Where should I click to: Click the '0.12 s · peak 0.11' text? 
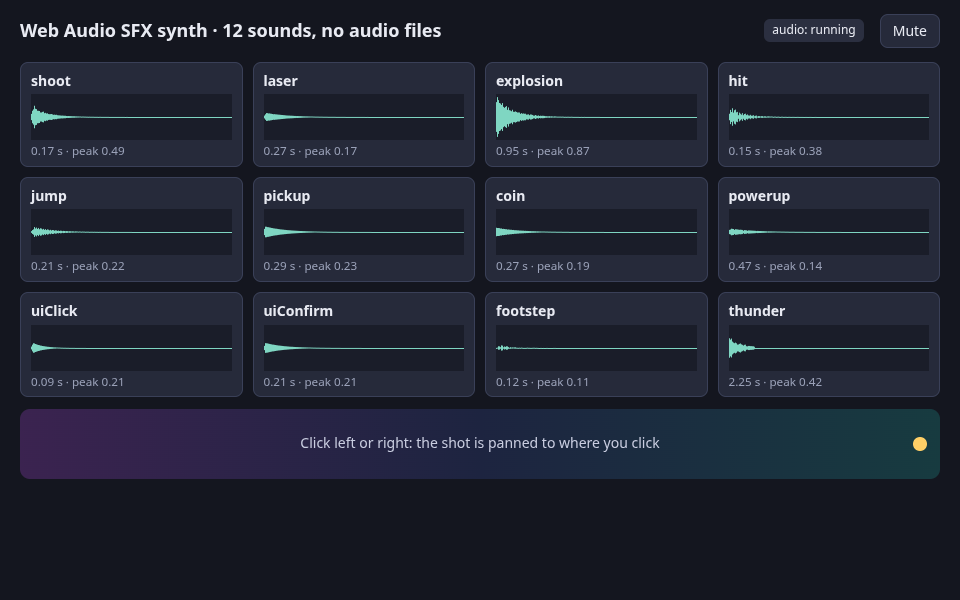[542, 382]
